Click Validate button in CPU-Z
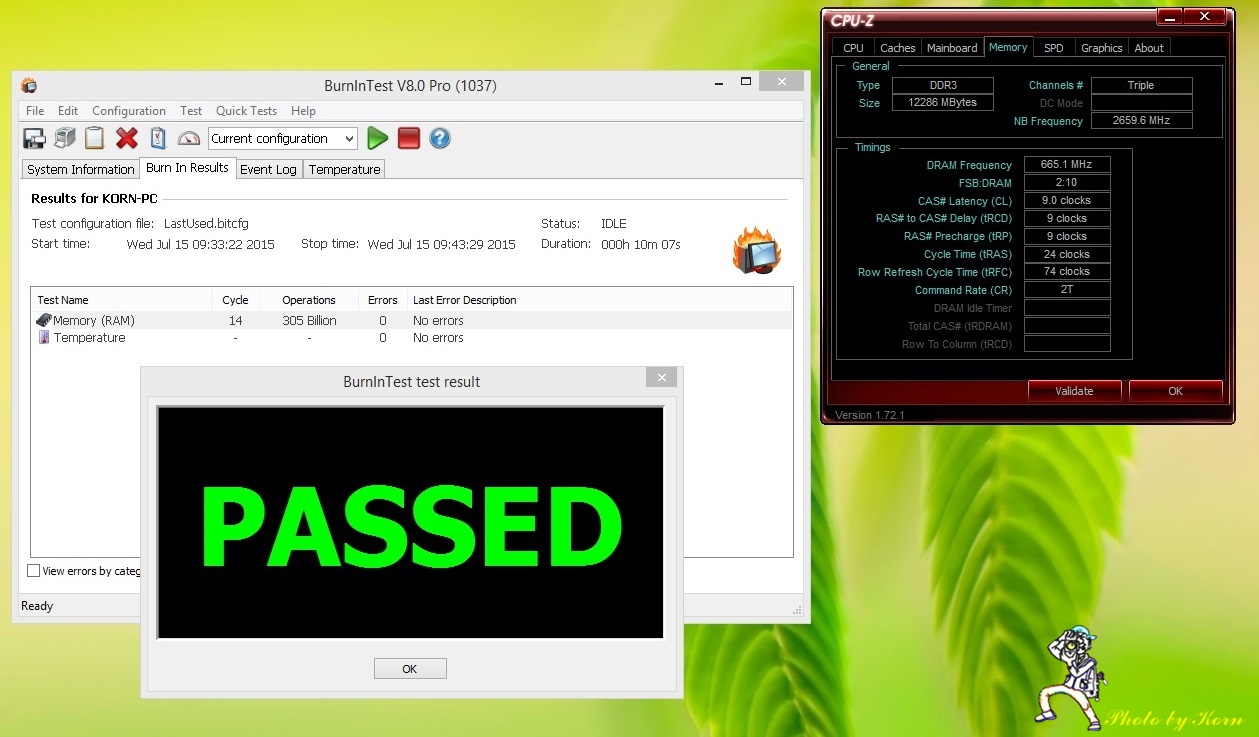1259x737 pixels. coord(1074,391)
